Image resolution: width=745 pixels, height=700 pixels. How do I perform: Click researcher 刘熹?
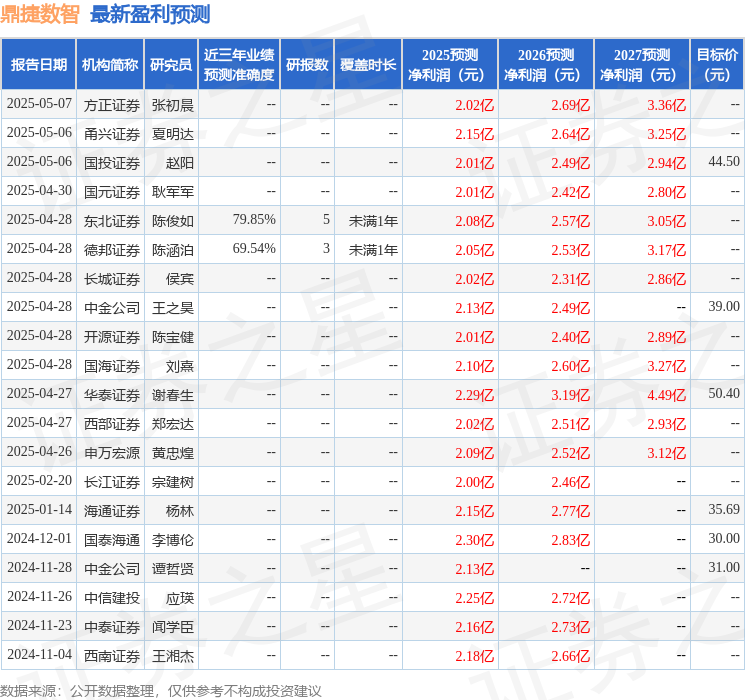pos(180,366)
